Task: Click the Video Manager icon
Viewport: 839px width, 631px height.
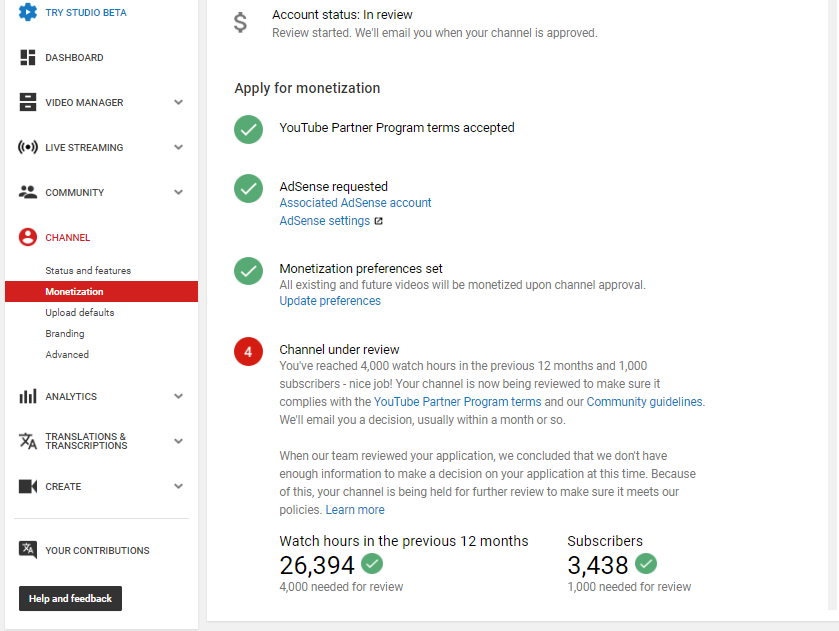Action: [28, 102]
